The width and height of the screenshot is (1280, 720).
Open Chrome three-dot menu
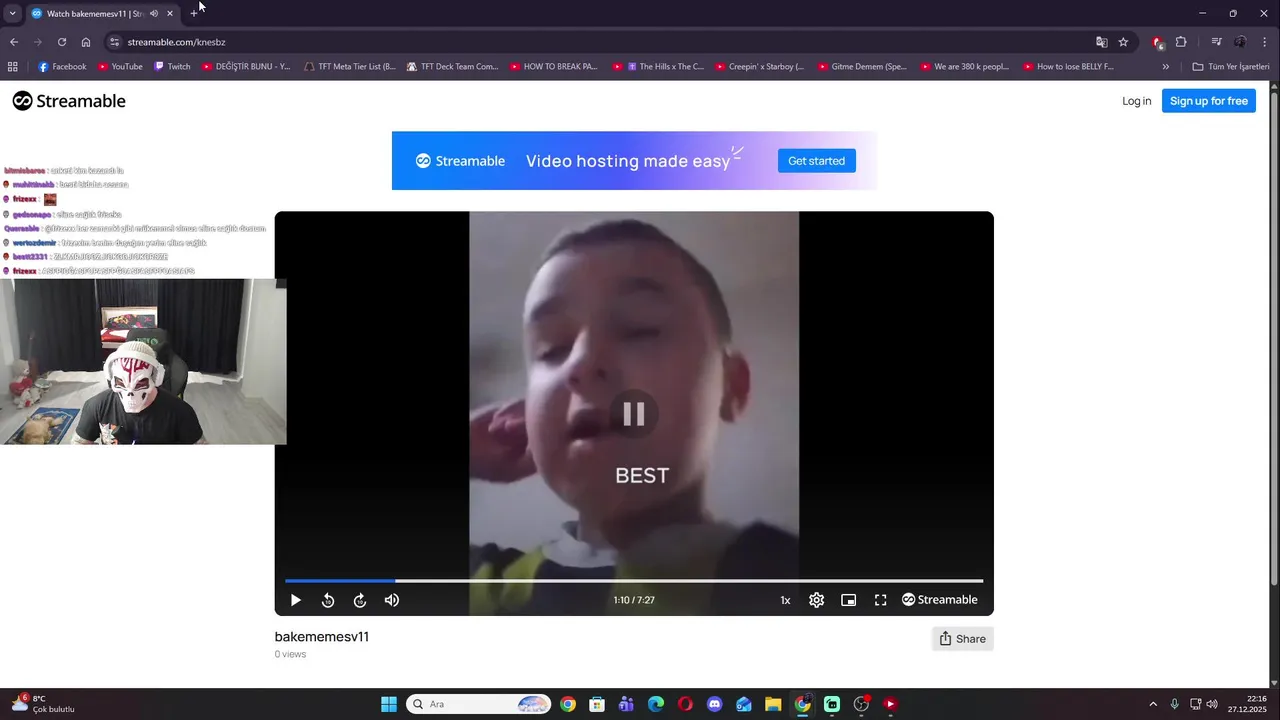coord(1265,42)
